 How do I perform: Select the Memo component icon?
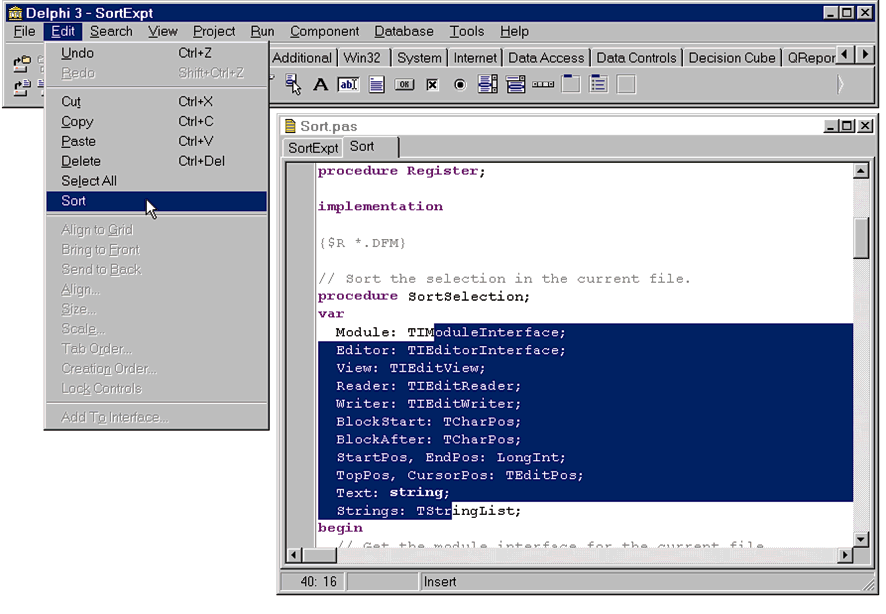click(377, 85)
